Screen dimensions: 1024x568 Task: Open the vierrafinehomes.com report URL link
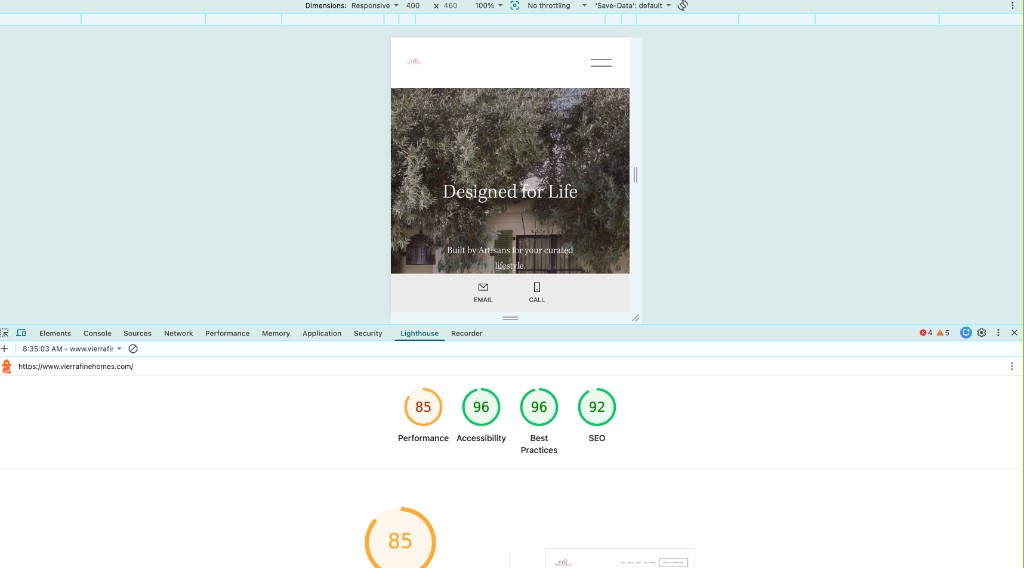(76, 366)
